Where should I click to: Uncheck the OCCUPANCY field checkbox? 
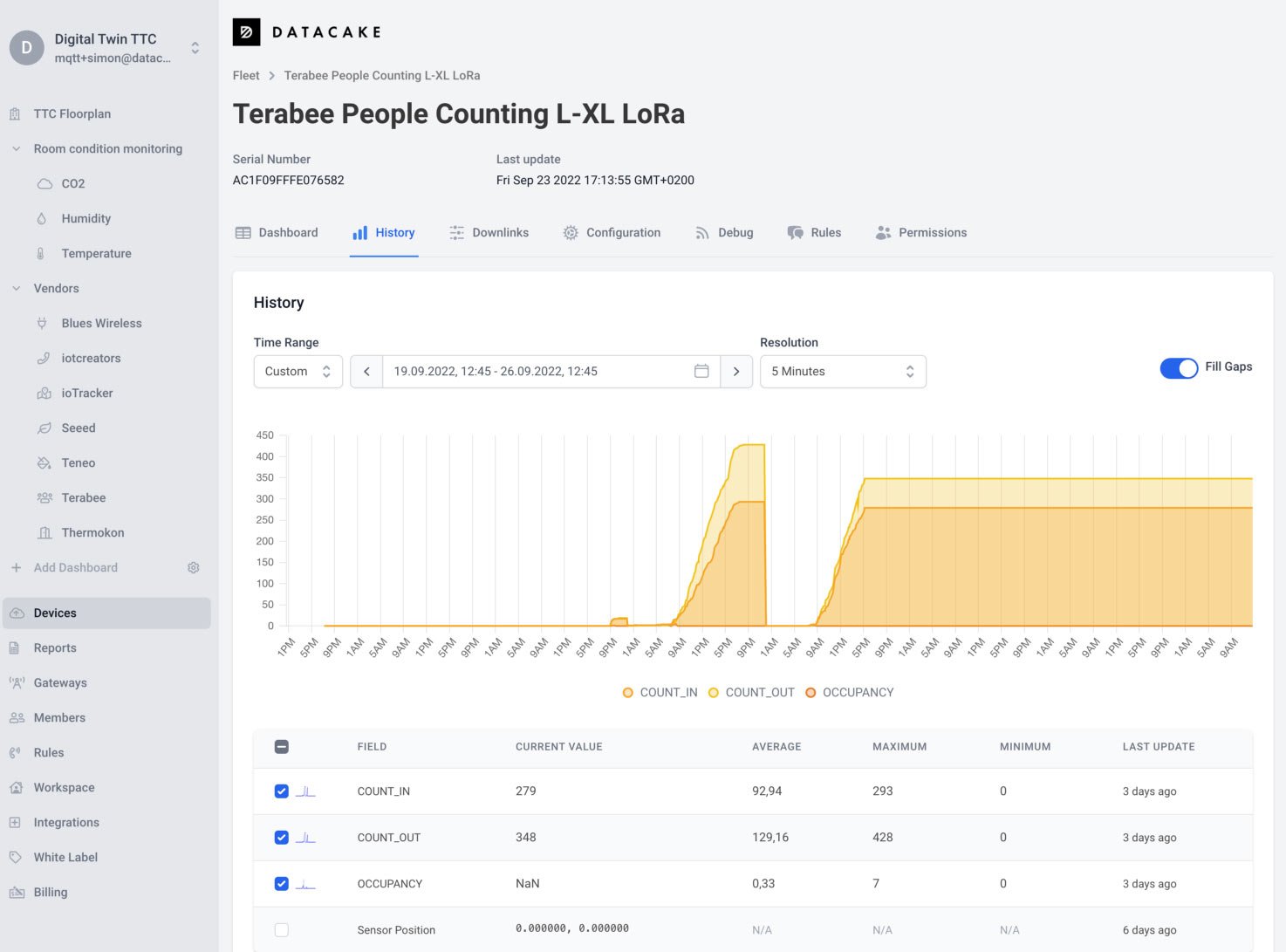point(281,884)
